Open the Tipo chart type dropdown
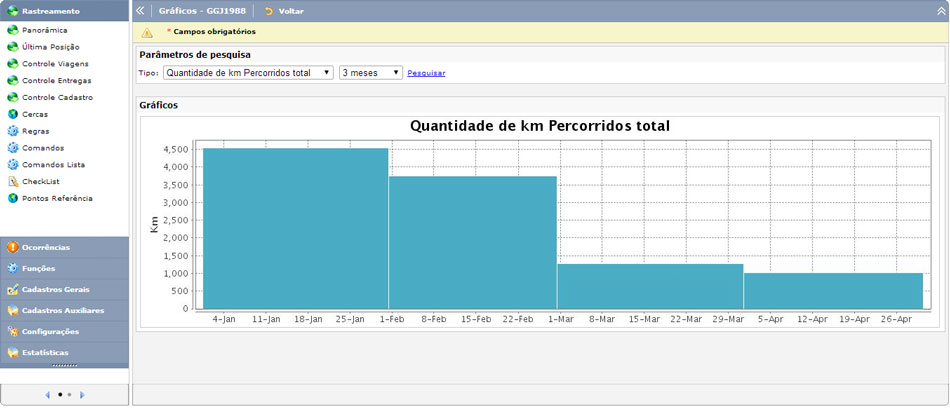The height and width of the screenshot is (408, 950). (x=248, y=73)
